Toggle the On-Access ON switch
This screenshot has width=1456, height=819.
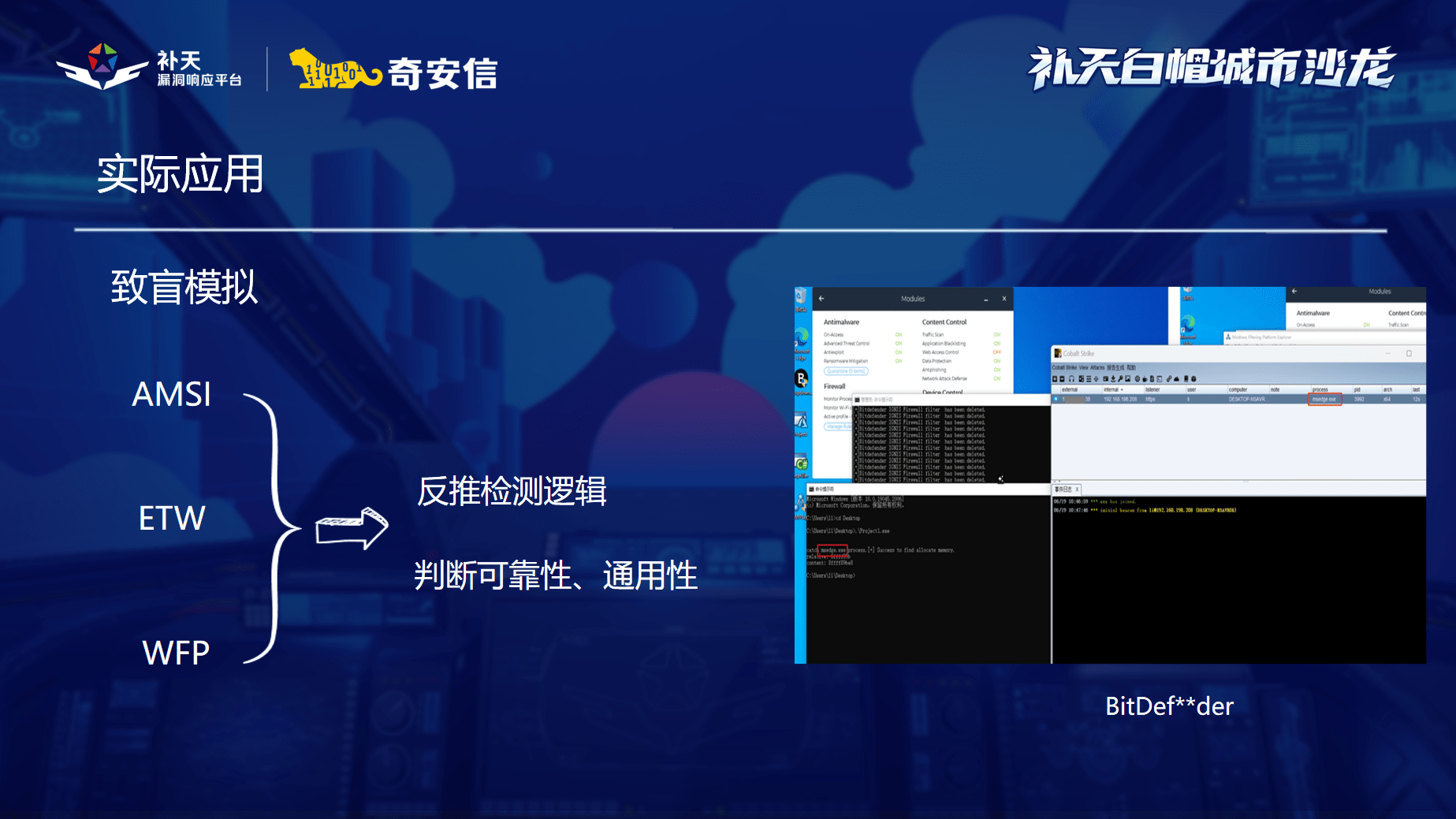pos(899,335)
